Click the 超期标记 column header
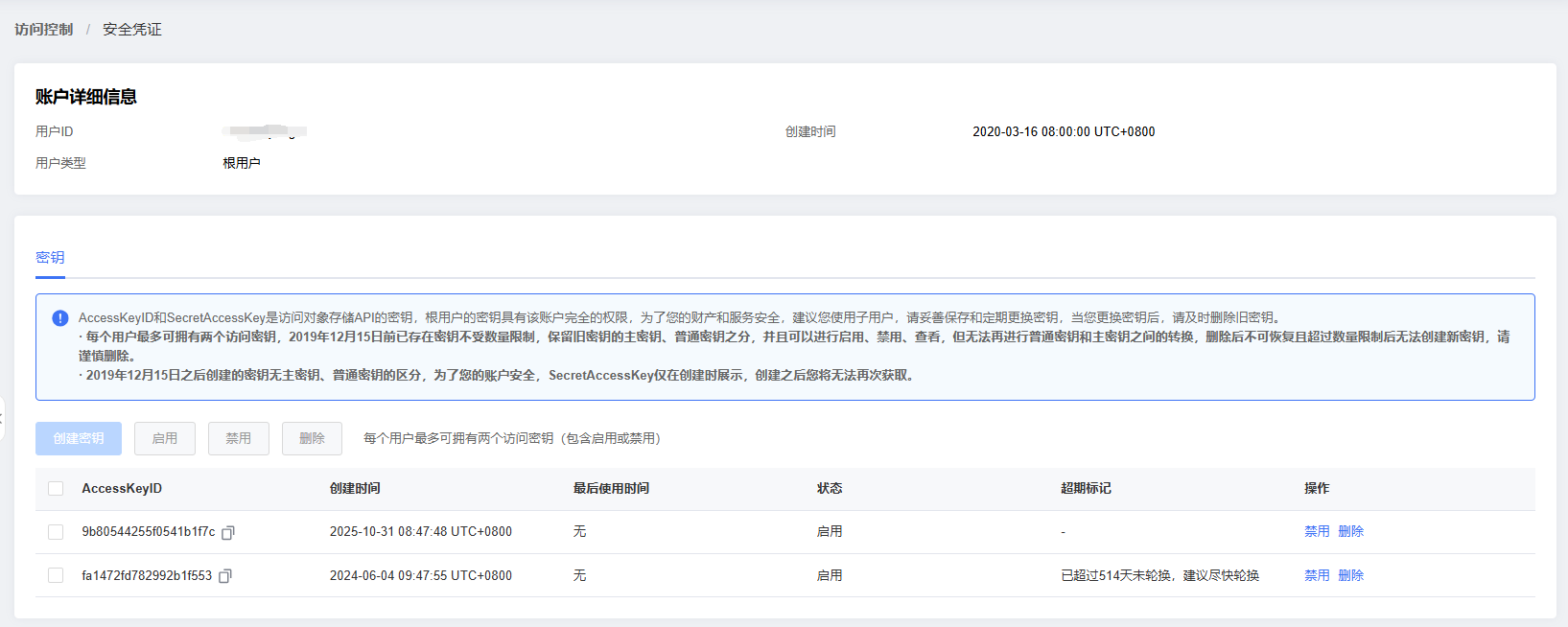Screen dimensions: 1568x627 tap(1086, 488)
